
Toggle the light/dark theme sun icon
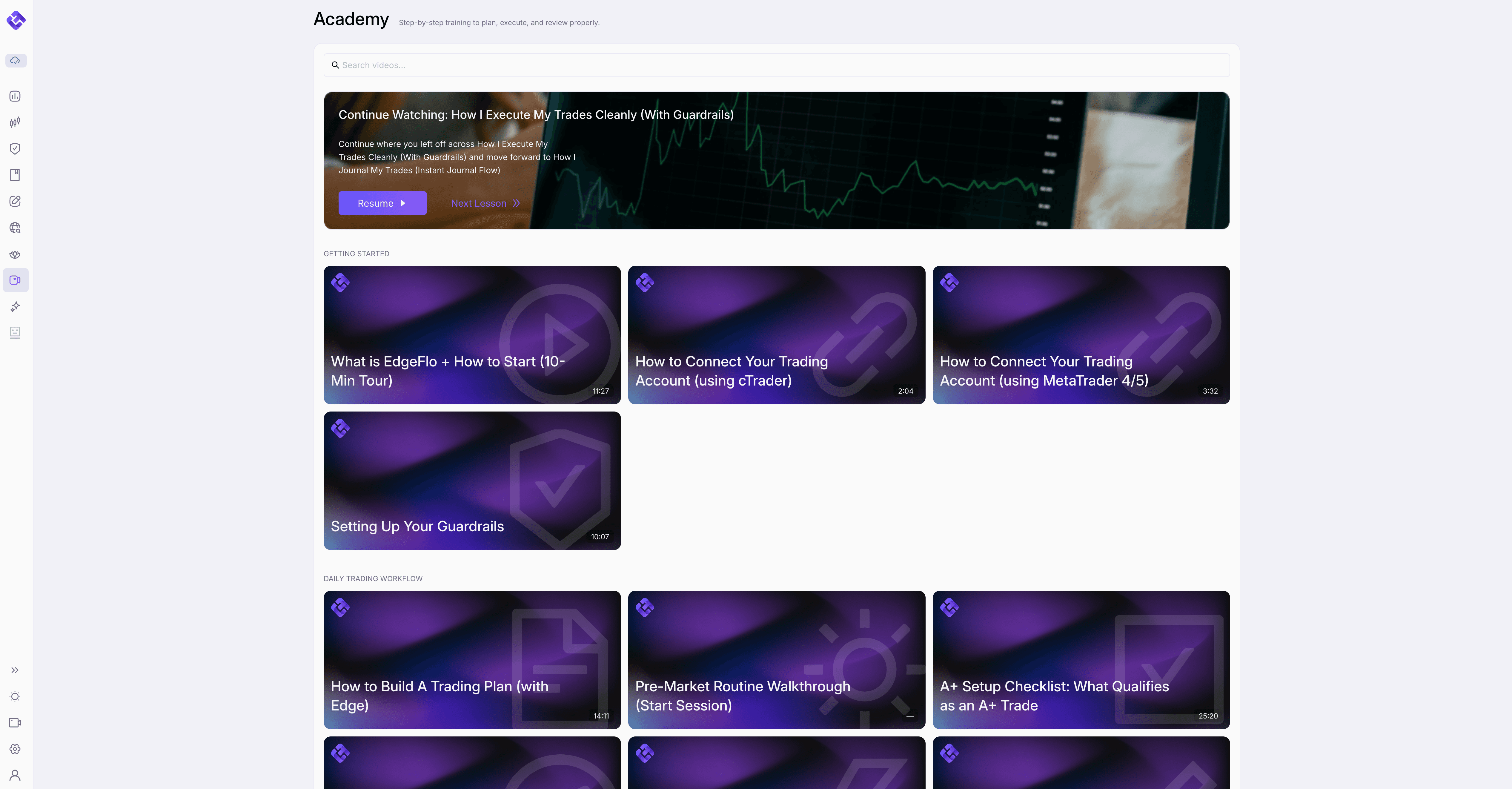coord(15,696)
